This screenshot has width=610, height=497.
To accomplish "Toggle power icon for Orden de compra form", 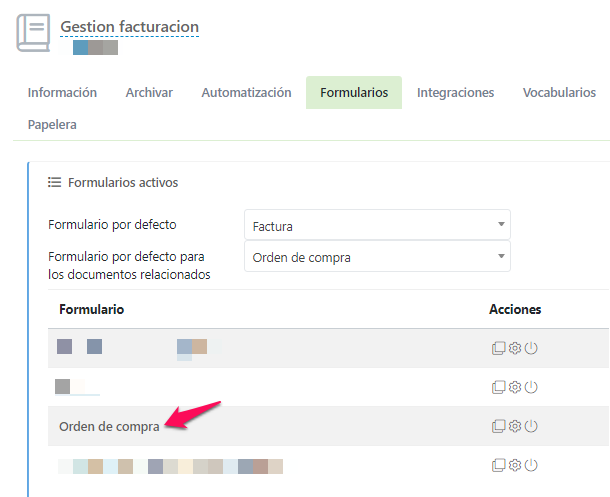I will tap(531, 426).
